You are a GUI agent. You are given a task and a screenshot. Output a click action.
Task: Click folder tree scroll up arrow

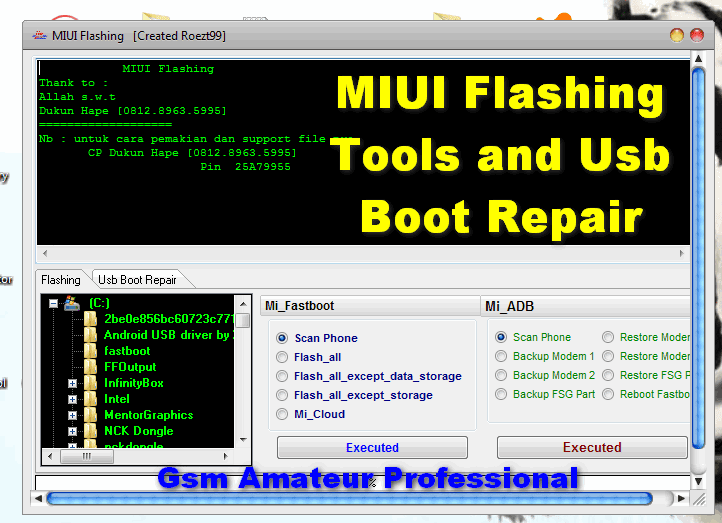[x=243, y=304]
